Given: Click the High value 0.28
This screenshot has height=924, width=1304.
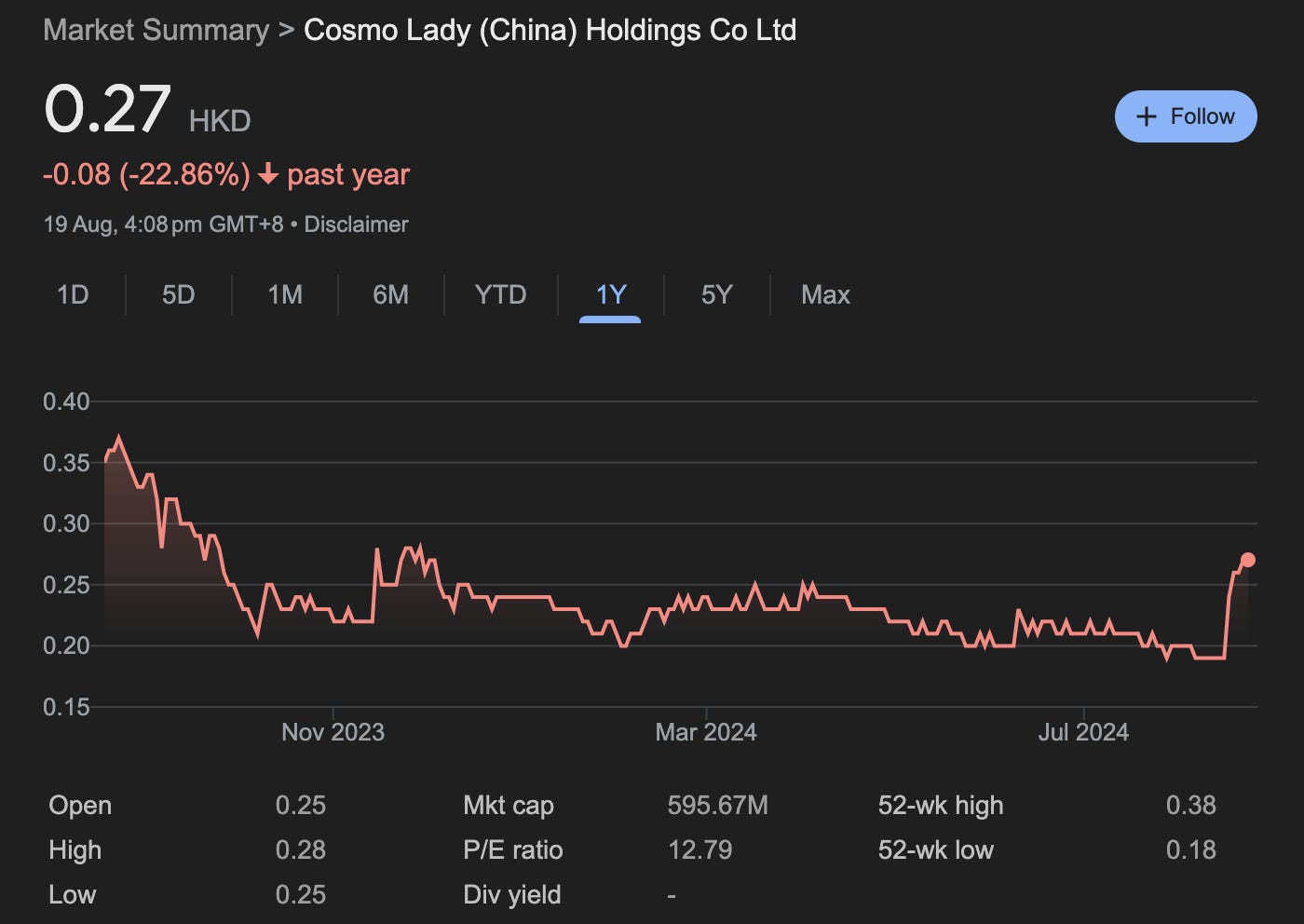Looking at the screenshot, I should click(300, 849).
